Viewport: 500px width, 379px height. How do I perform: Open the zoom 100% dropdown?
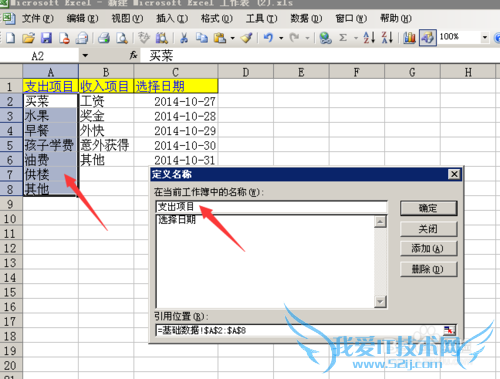pyautogui.click(x=485, y=37)
